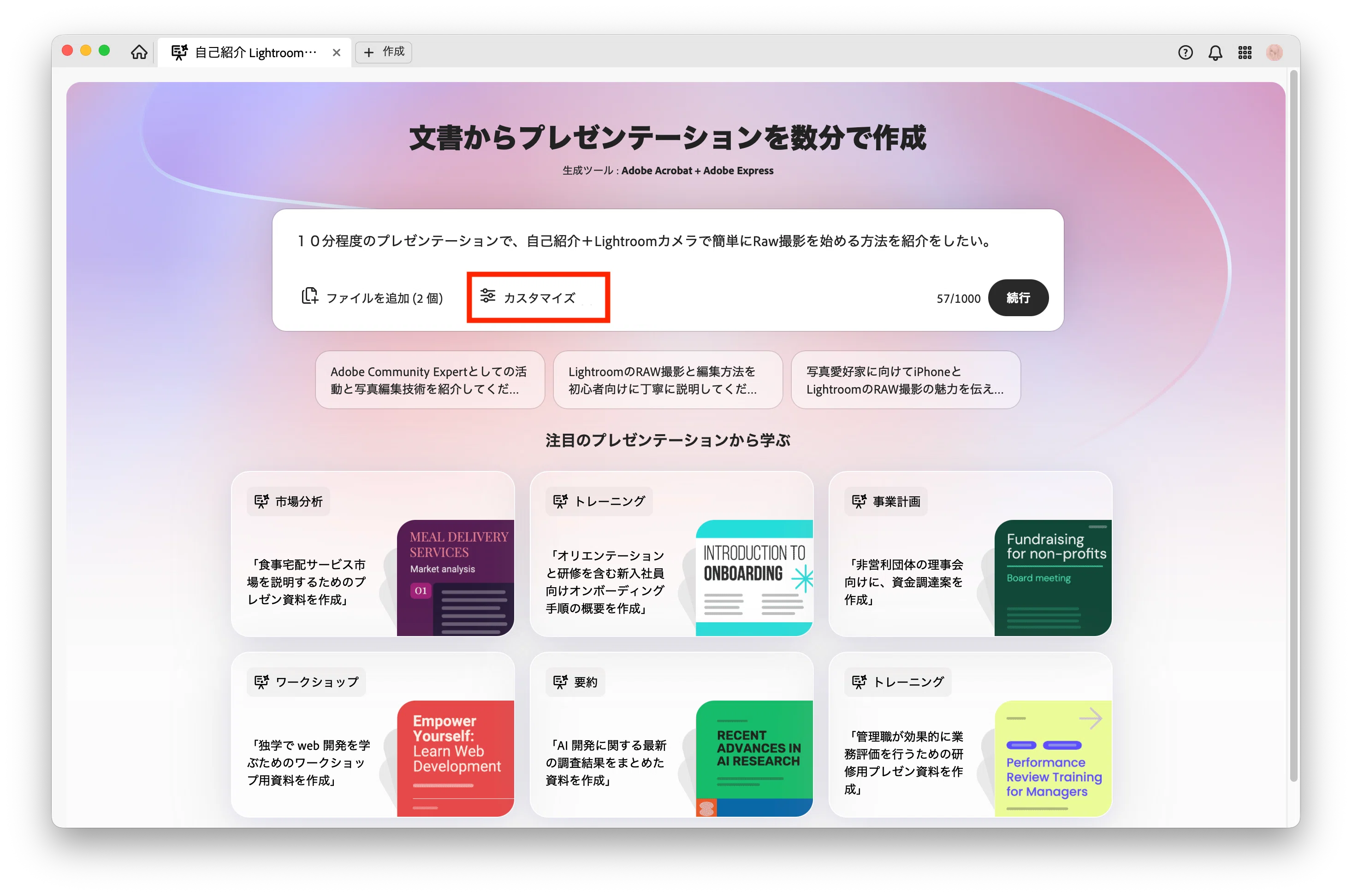Click the presentation icon beside 事業計画

859,501
